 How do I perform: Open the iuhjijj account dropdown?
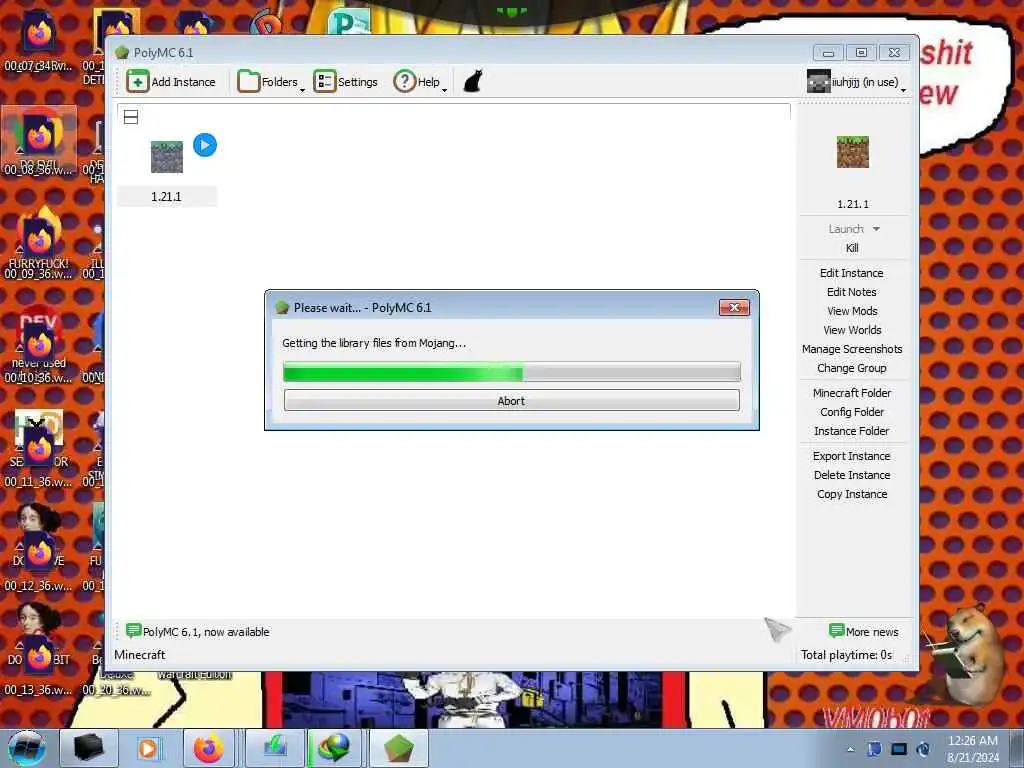click(857, 82)
